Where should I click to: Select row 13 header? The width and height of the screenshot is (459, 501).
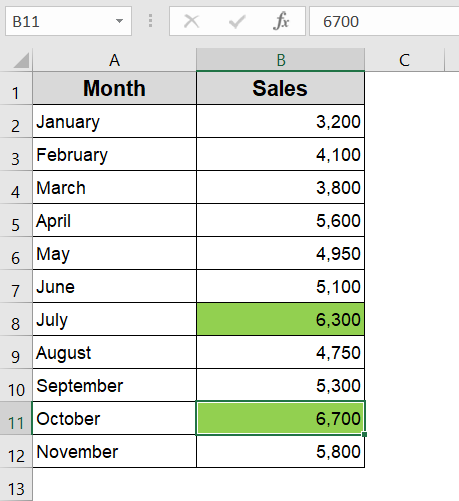point(16,484)
